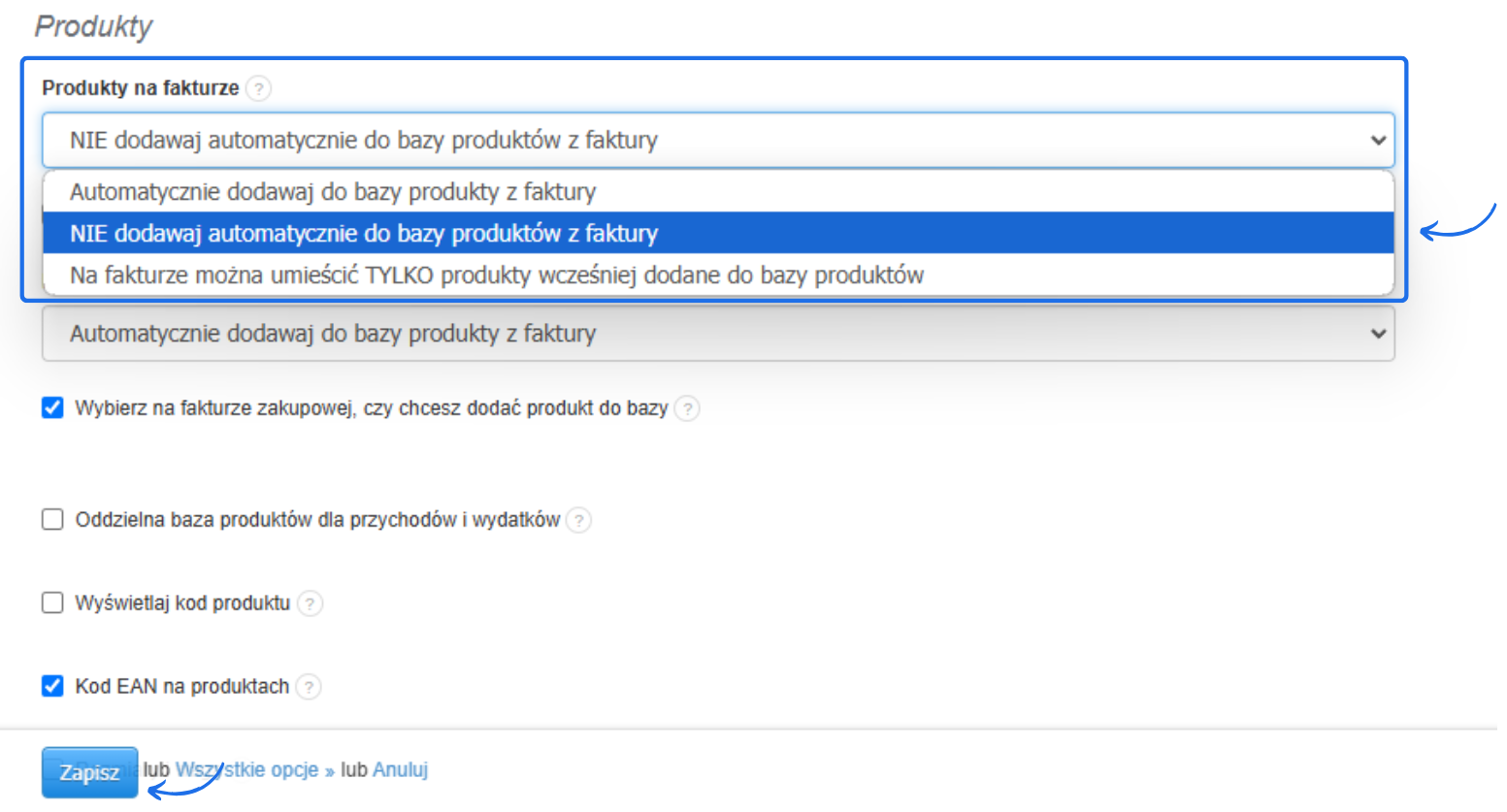
Task: Uncheck Wybierz na fakturze zakupowej checkbox
Action: 53,407
